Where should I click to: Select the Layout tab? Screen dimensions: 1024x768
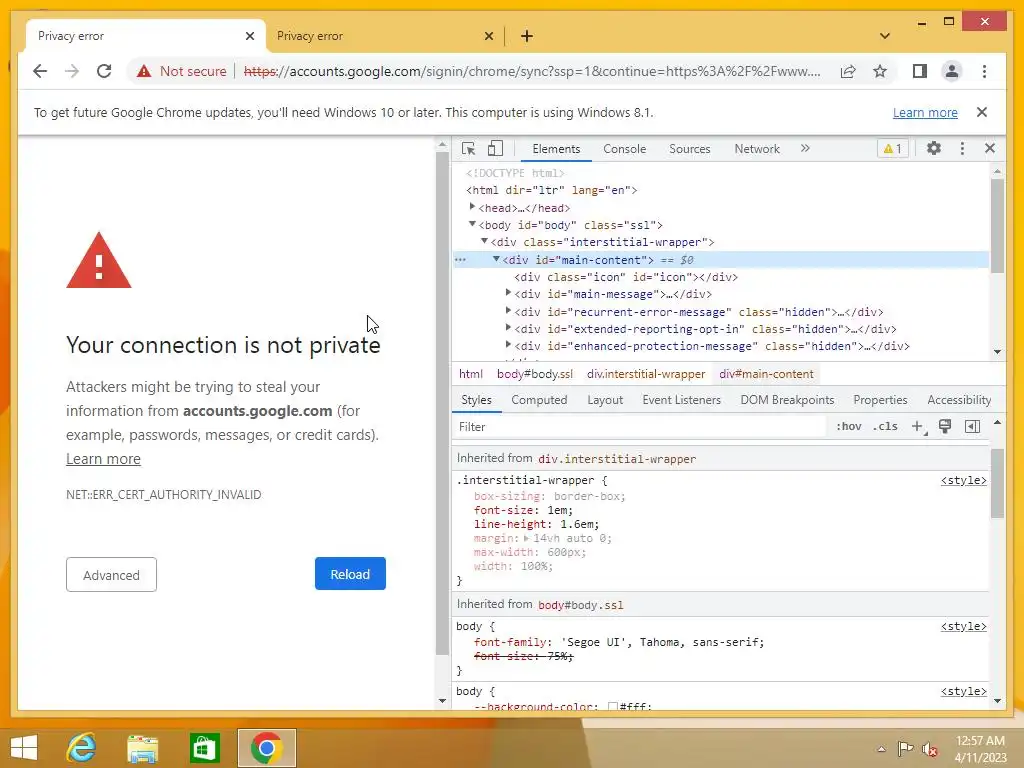(605, 400)
